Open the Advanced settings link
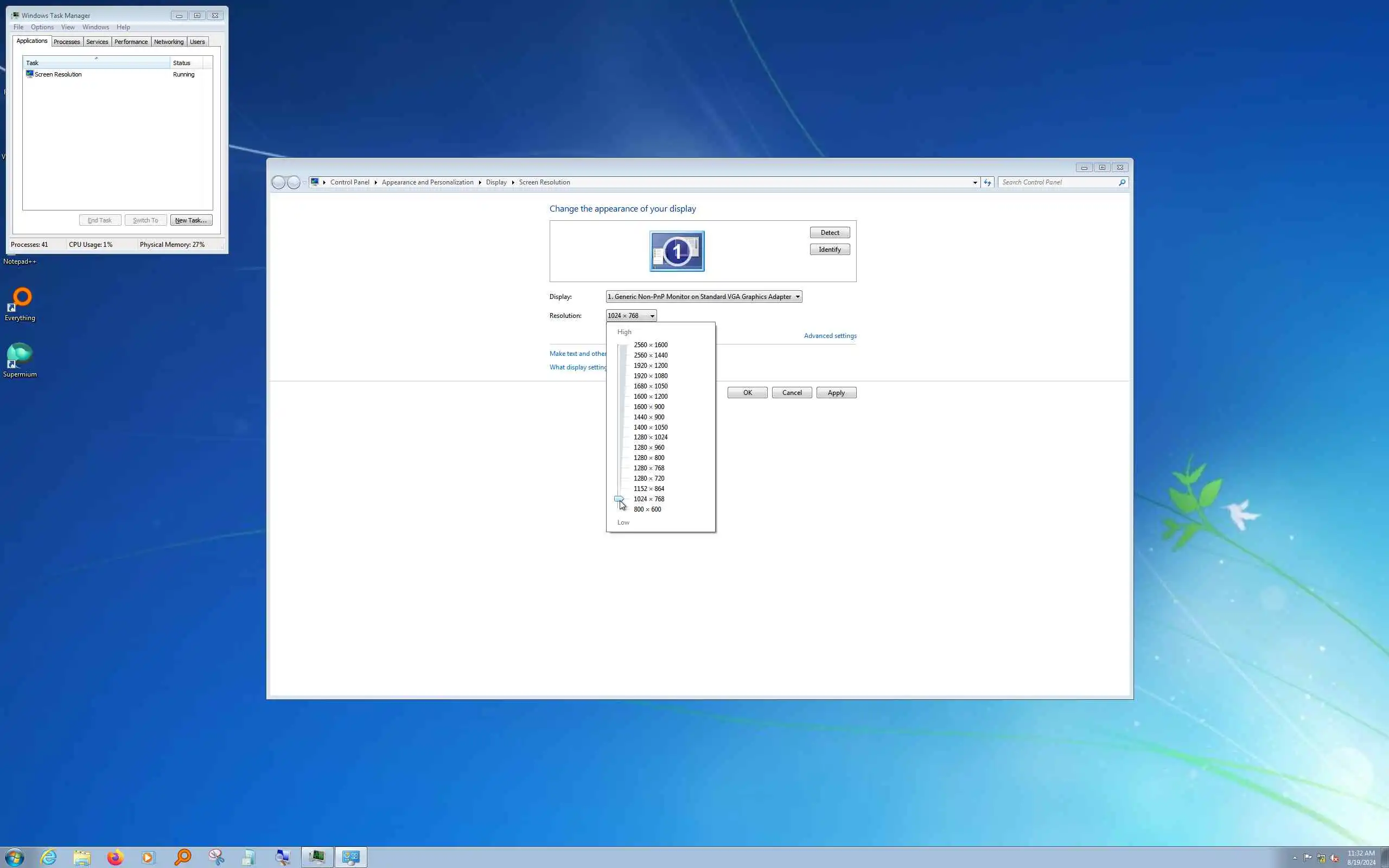1389x868 pixels. [830, 336]
